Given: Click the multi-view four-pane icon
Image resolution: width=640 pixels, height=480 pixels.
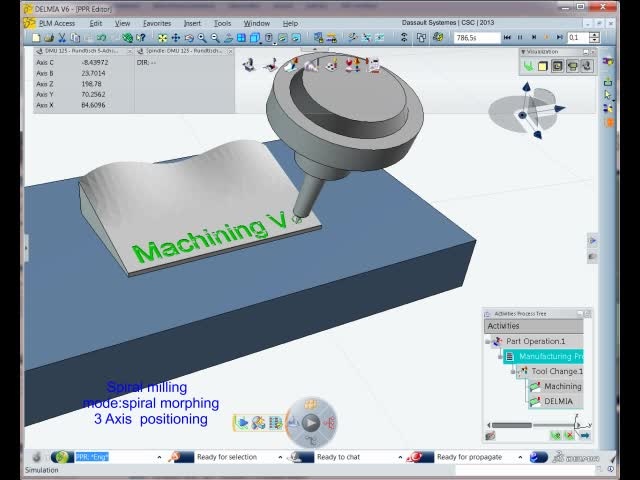Looking at the screenshot, I should (x=241, y=38).
